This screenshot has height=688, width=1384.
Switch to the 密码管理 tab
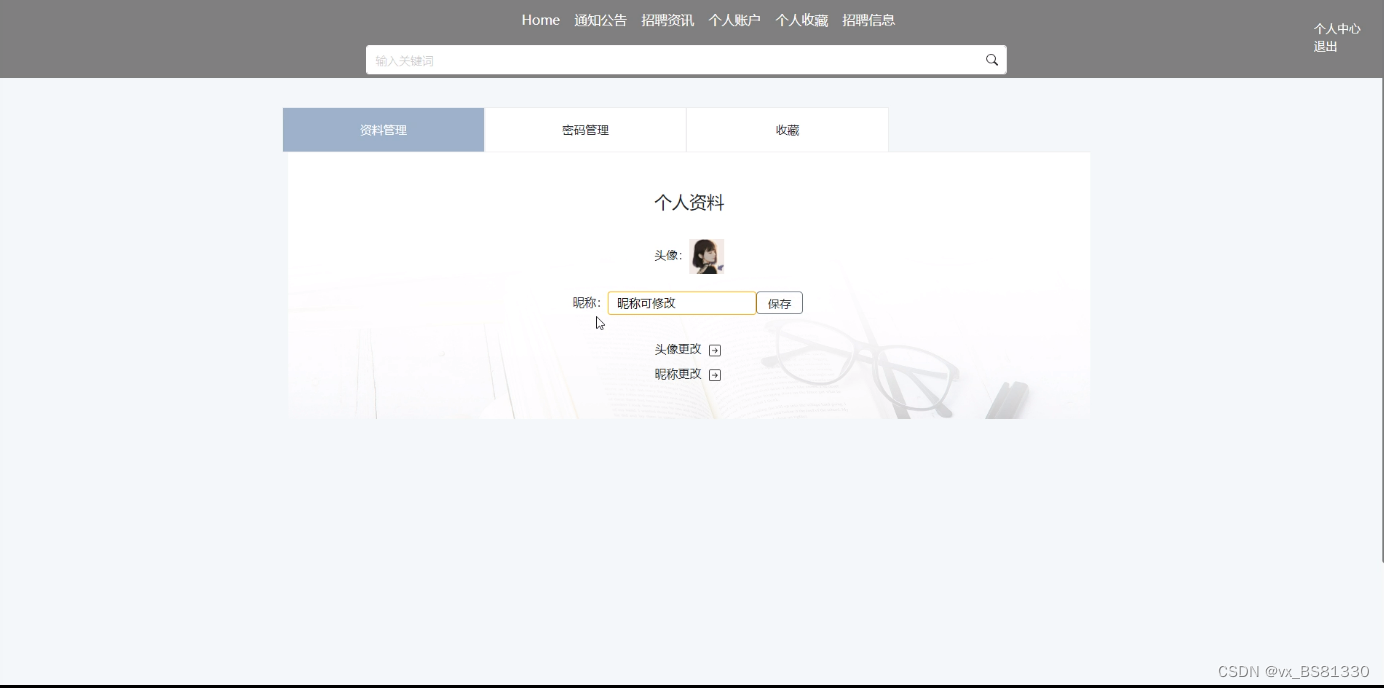586,130
